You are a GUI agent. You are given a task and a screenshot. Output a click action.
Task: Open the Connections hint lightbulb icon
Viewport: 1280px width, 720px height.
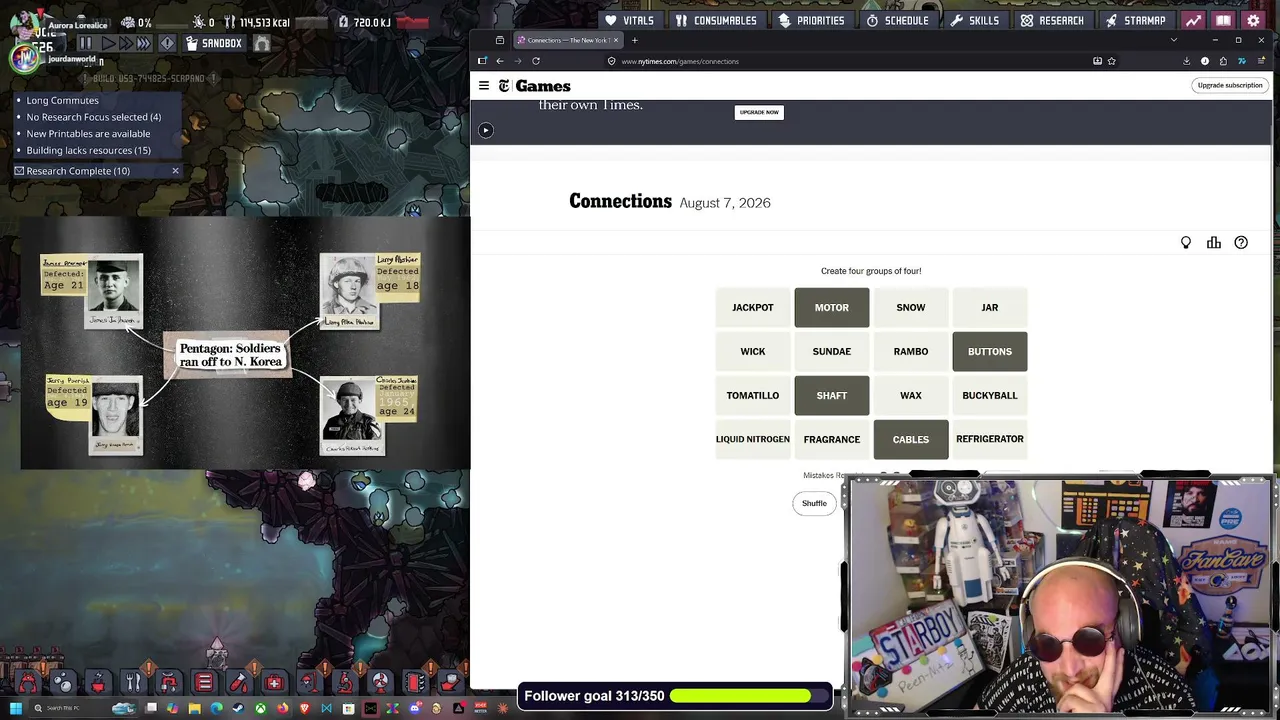pyautogui.click(x=1186, y=242)
